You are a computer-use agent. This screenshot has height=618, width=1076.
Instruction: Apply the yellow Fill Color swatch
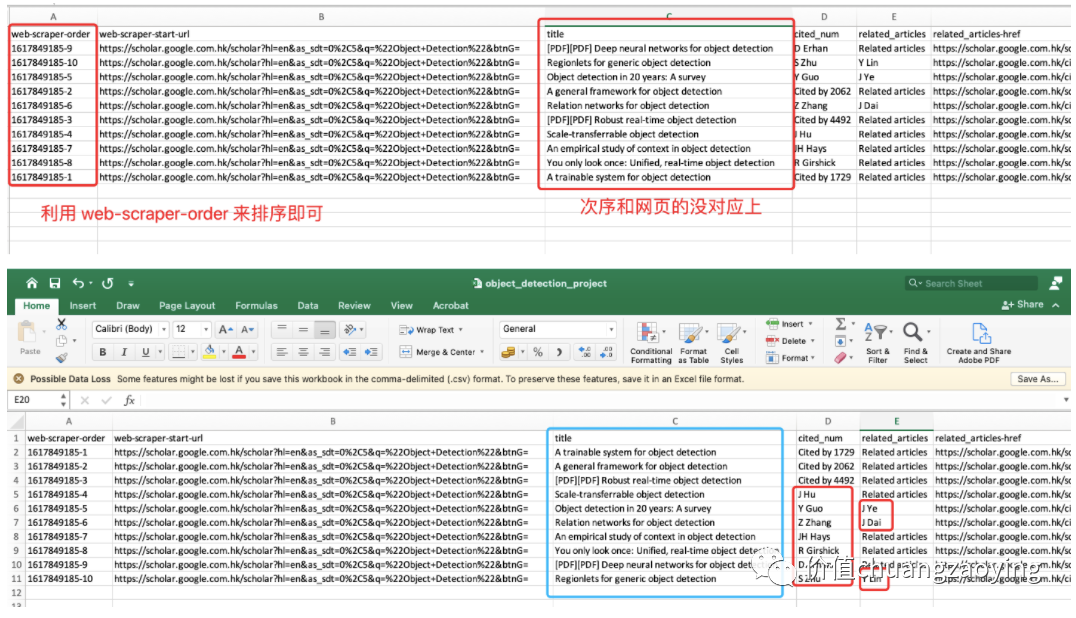tap(209, 352)
